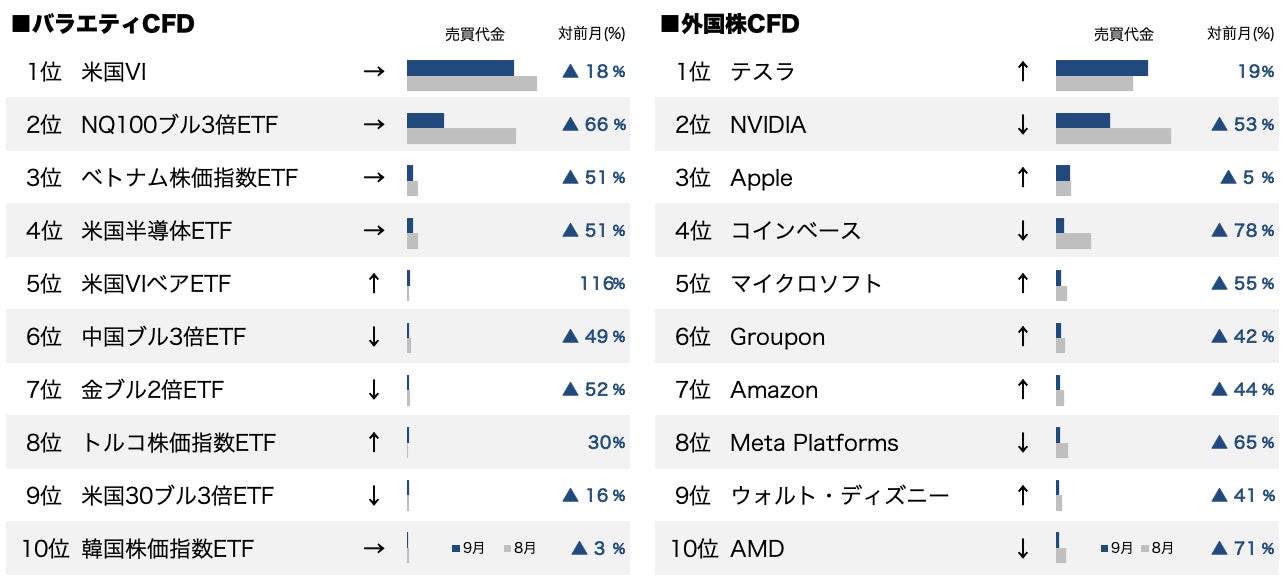
Task: Click the Meta Platforms row label
Action: point(814,443)
